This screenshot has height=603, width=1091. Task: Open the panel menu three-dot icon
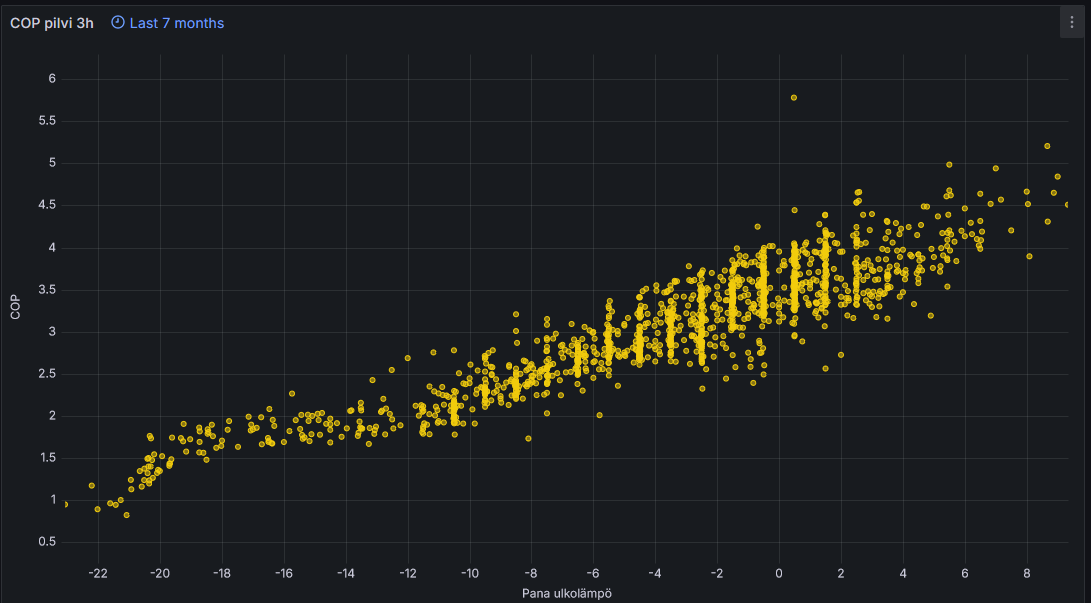click(x=1071, y=22)
